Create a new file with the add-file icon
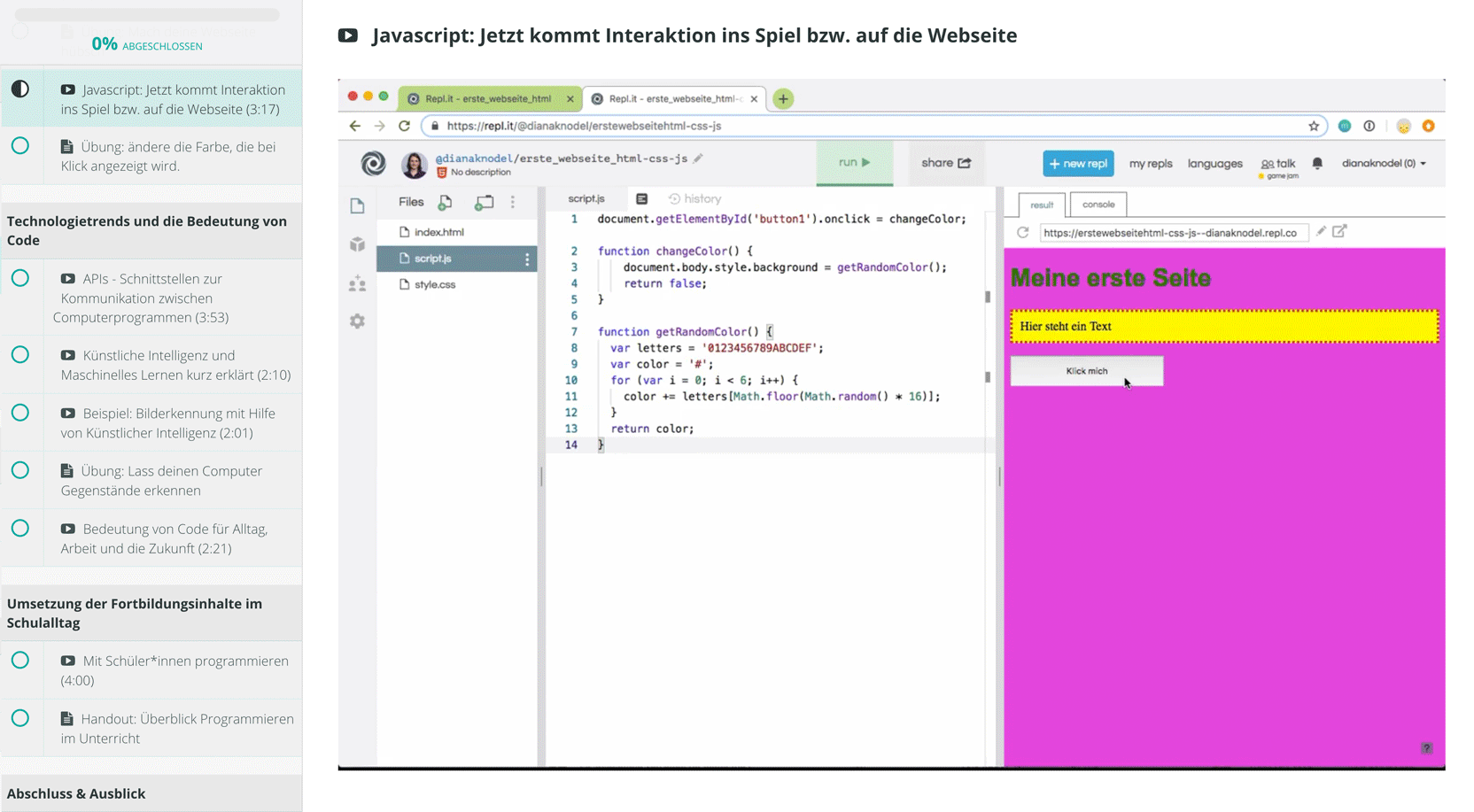The height and width of the screenshot is (812, 1474). point(446,202)
